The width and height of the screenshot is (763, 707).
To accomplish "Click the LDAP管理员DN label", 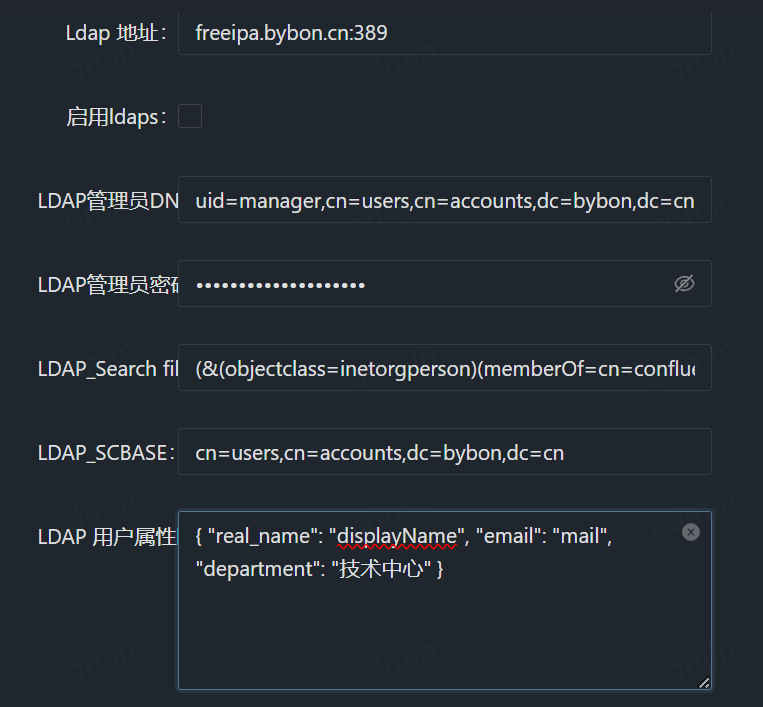I will (x=108, y=201).
